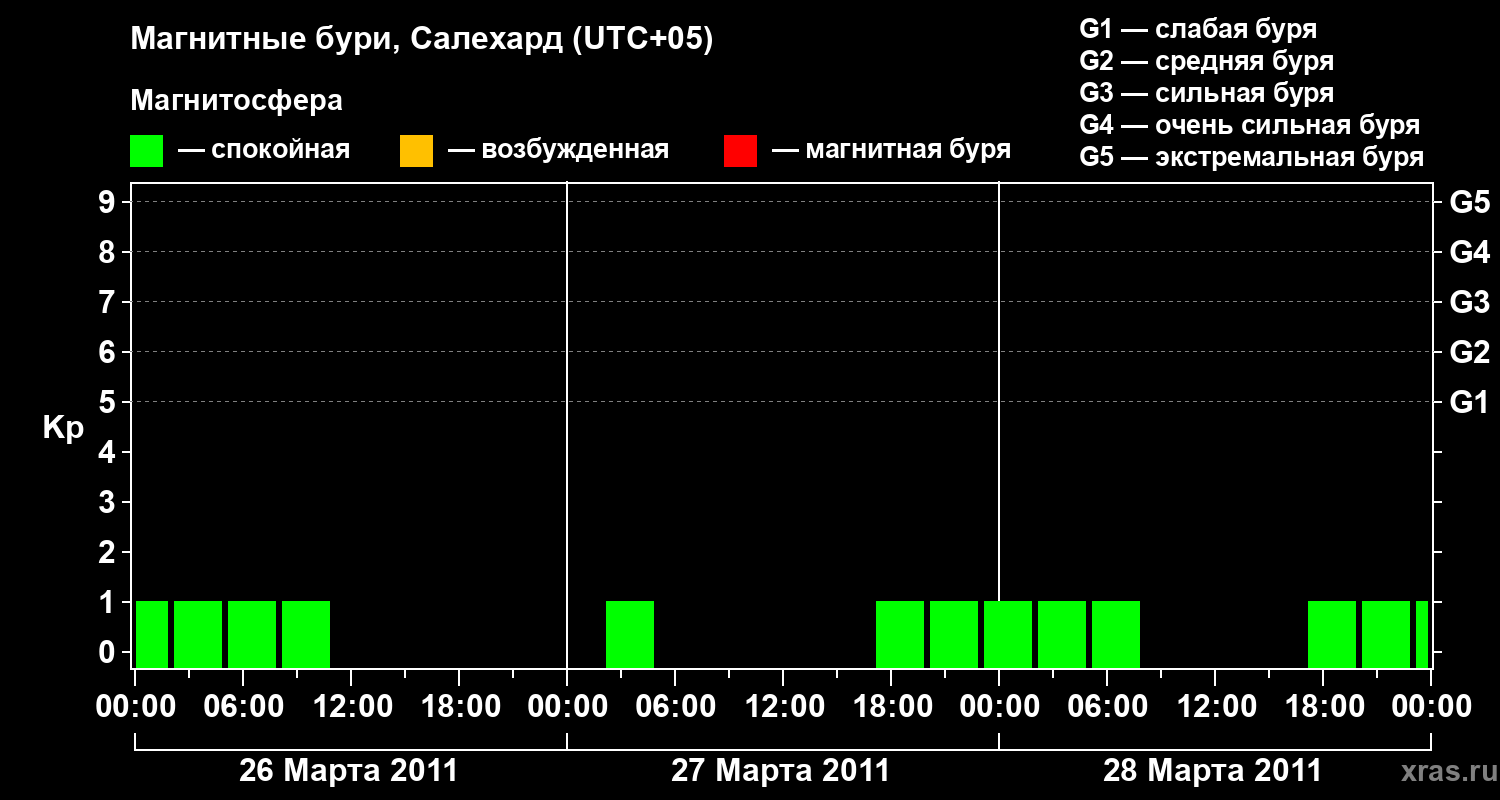1500x800 pixels.
Task: Click the 12:00 time label under 27 March
Action: coord(783,707)
